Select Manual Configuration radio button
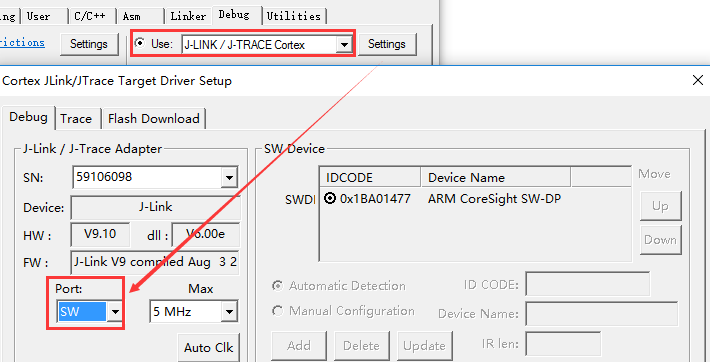 point(277,311)
